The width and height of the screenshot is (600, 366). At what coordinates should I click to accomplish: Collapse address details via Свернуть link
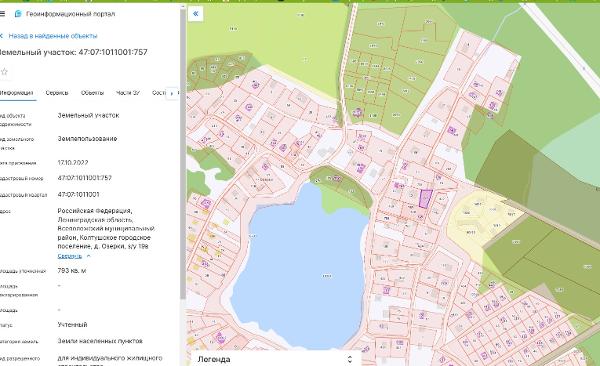(70, 256)
